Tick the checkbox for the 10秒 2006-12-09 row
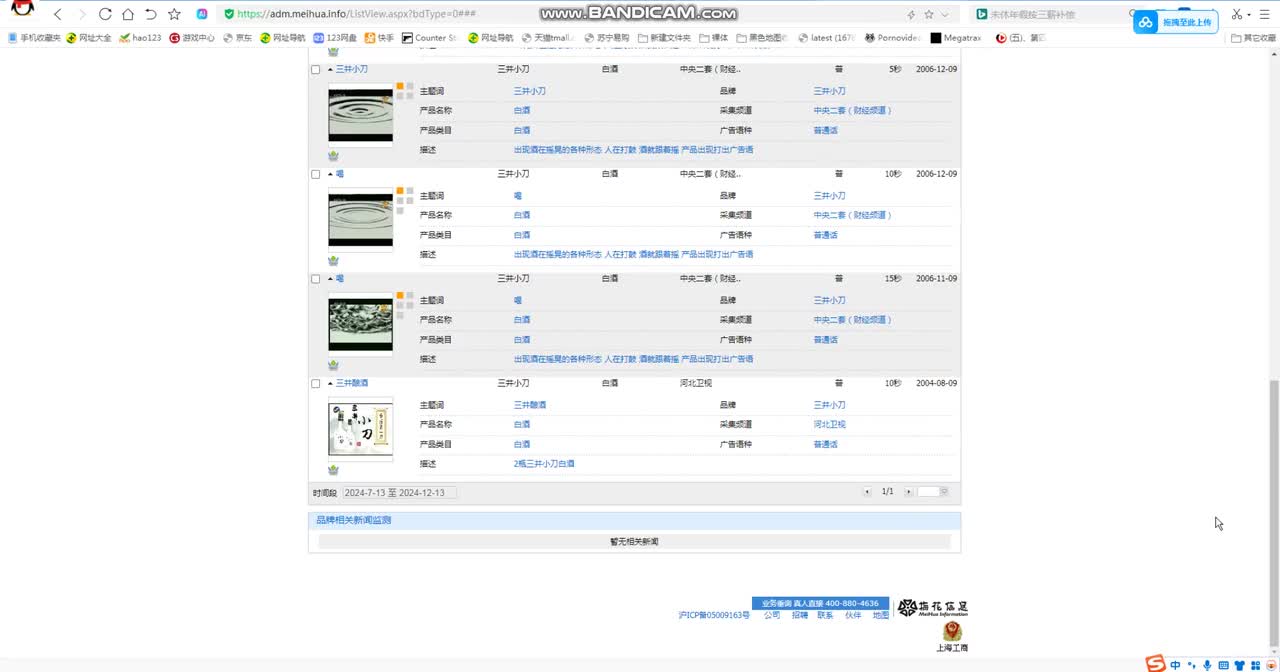Image resolution: width=1280 pixels, height=672 pixels. pyautogui.click(x=316, y=174)
